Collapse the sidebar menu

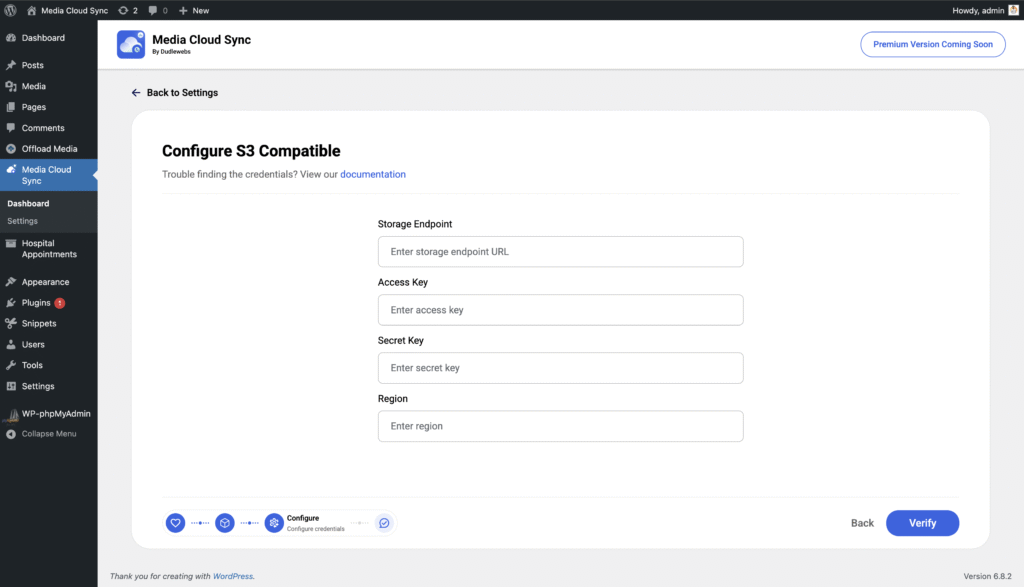tap(48, 434)
